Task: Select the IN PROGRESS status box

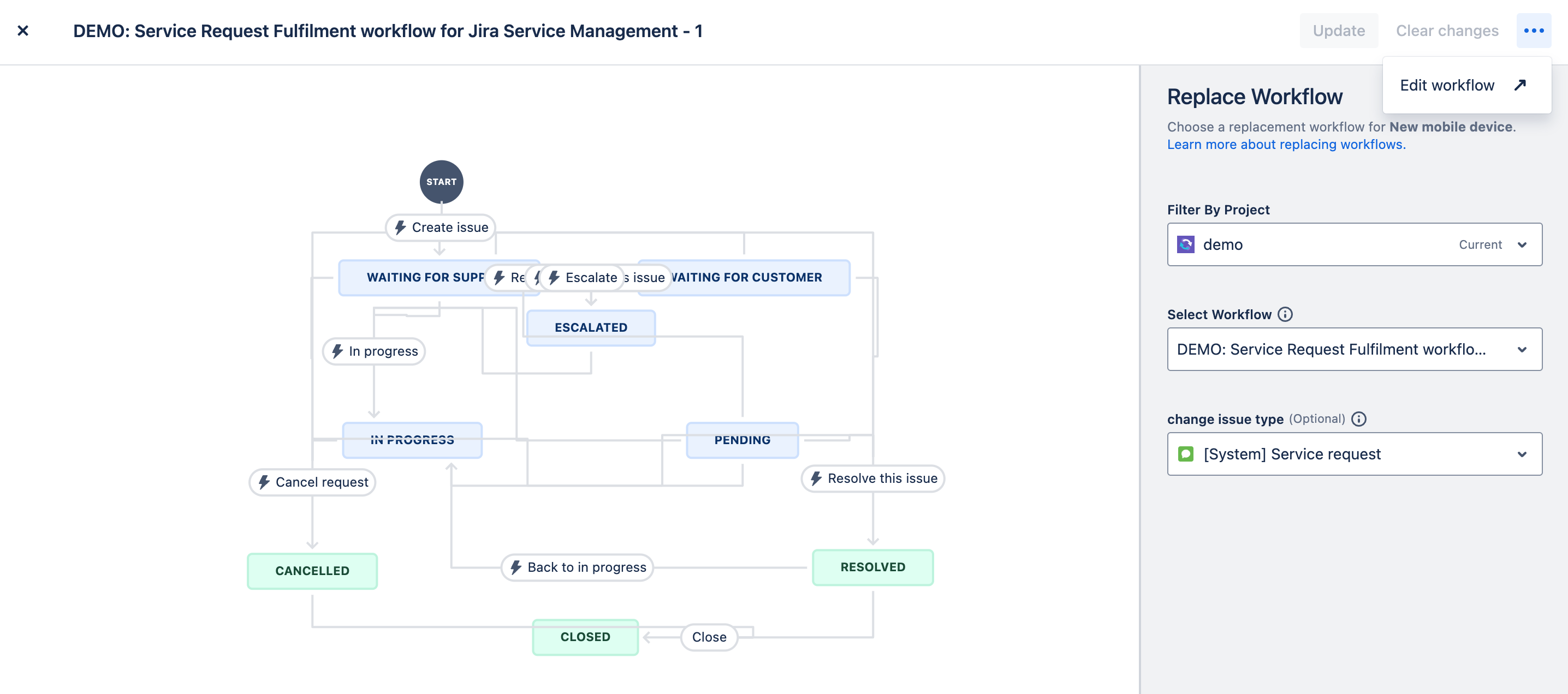Action: 412,440
